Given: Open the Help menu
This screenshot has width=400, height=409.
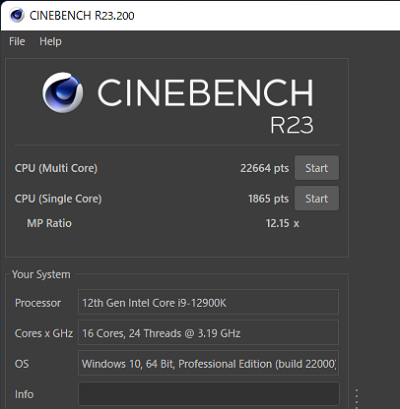Looking at the screenshot, I should [50, 41].
